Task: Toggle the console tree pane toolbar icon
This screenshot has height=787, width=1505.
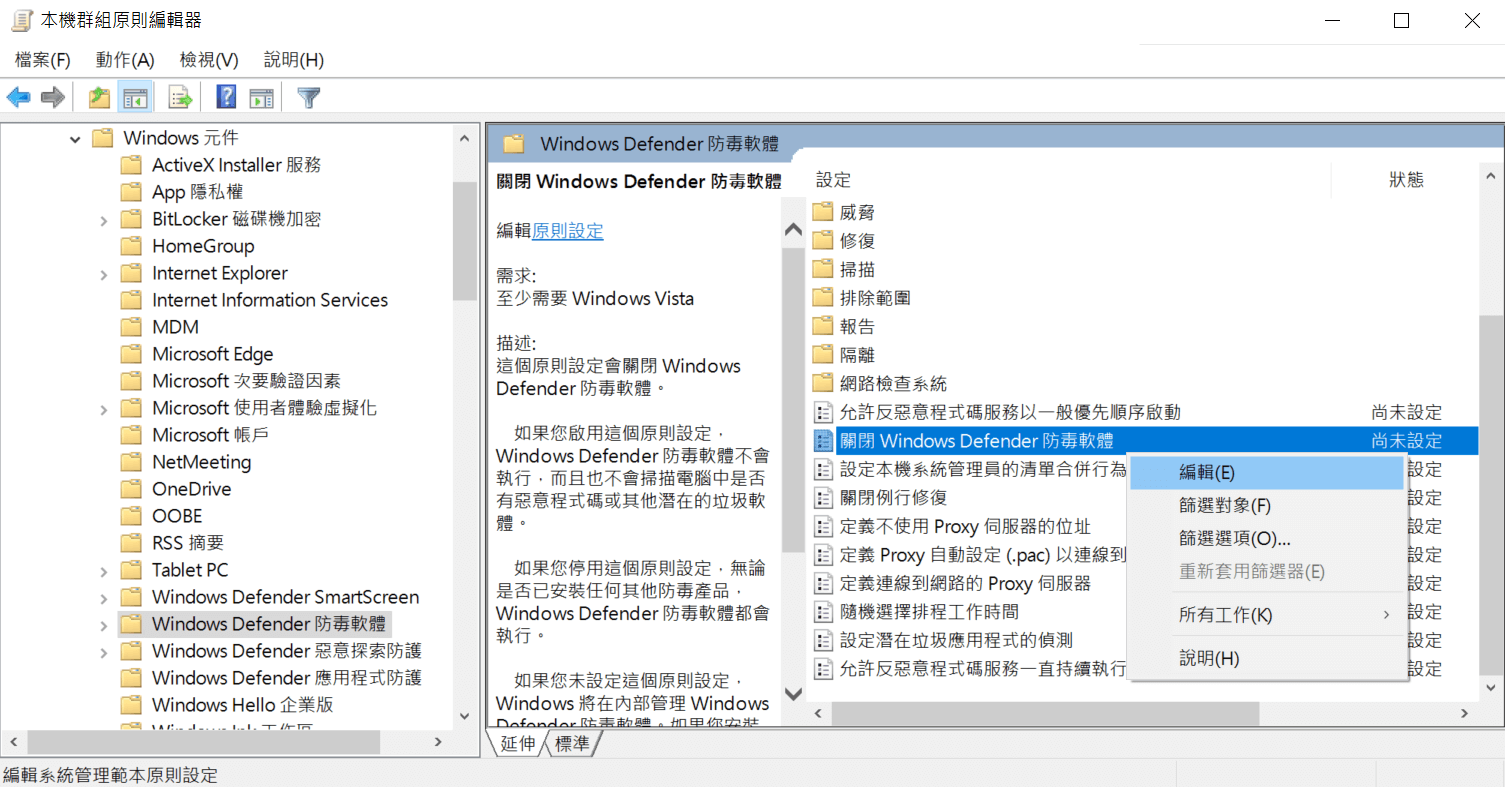Action: coord(135,97)
